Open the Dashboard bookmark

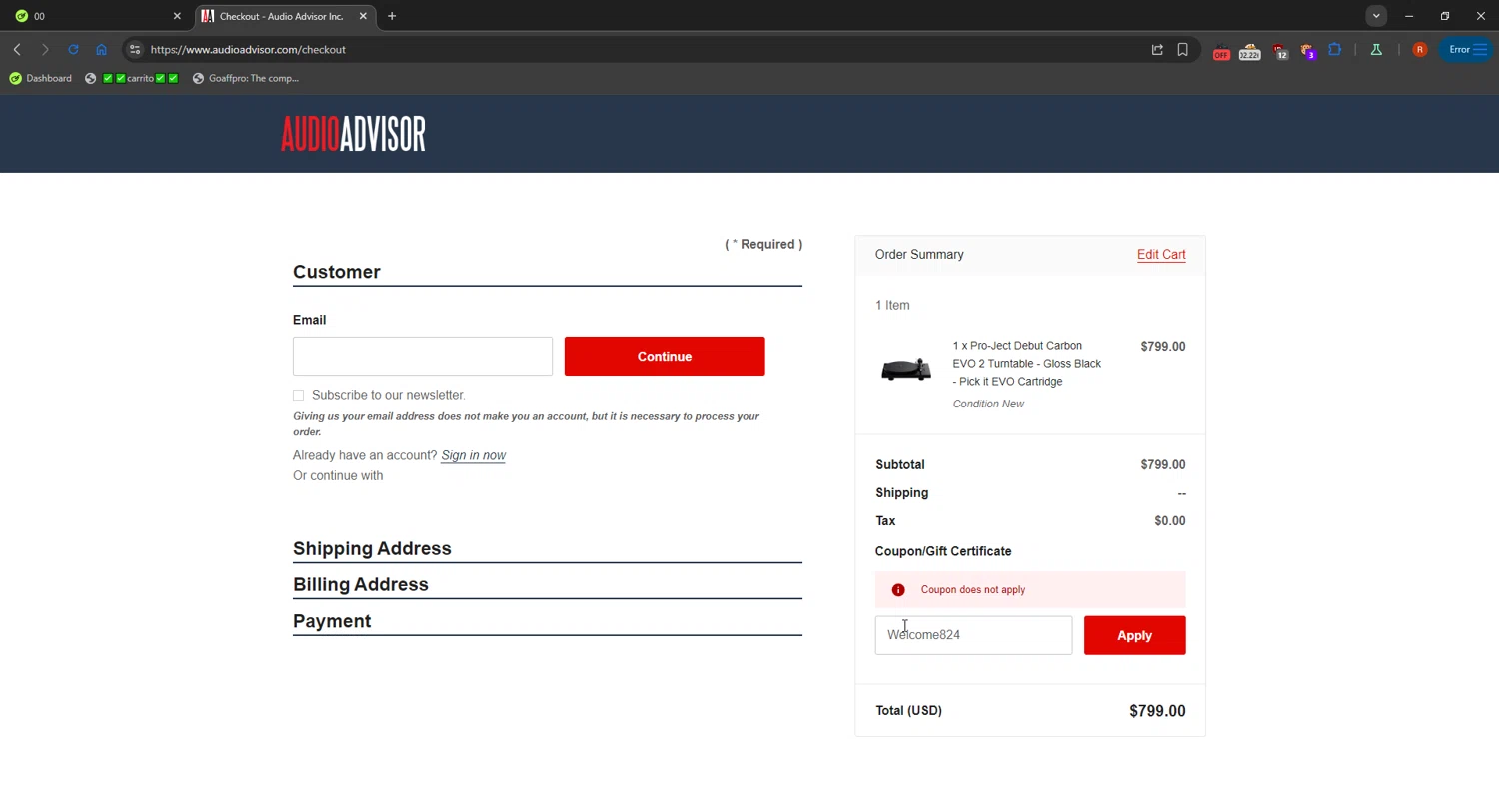(x=41, y=78)
